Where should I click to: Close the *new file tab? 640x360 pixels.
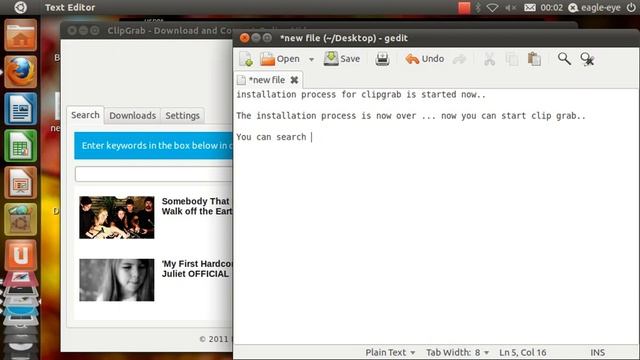point(294,80)
